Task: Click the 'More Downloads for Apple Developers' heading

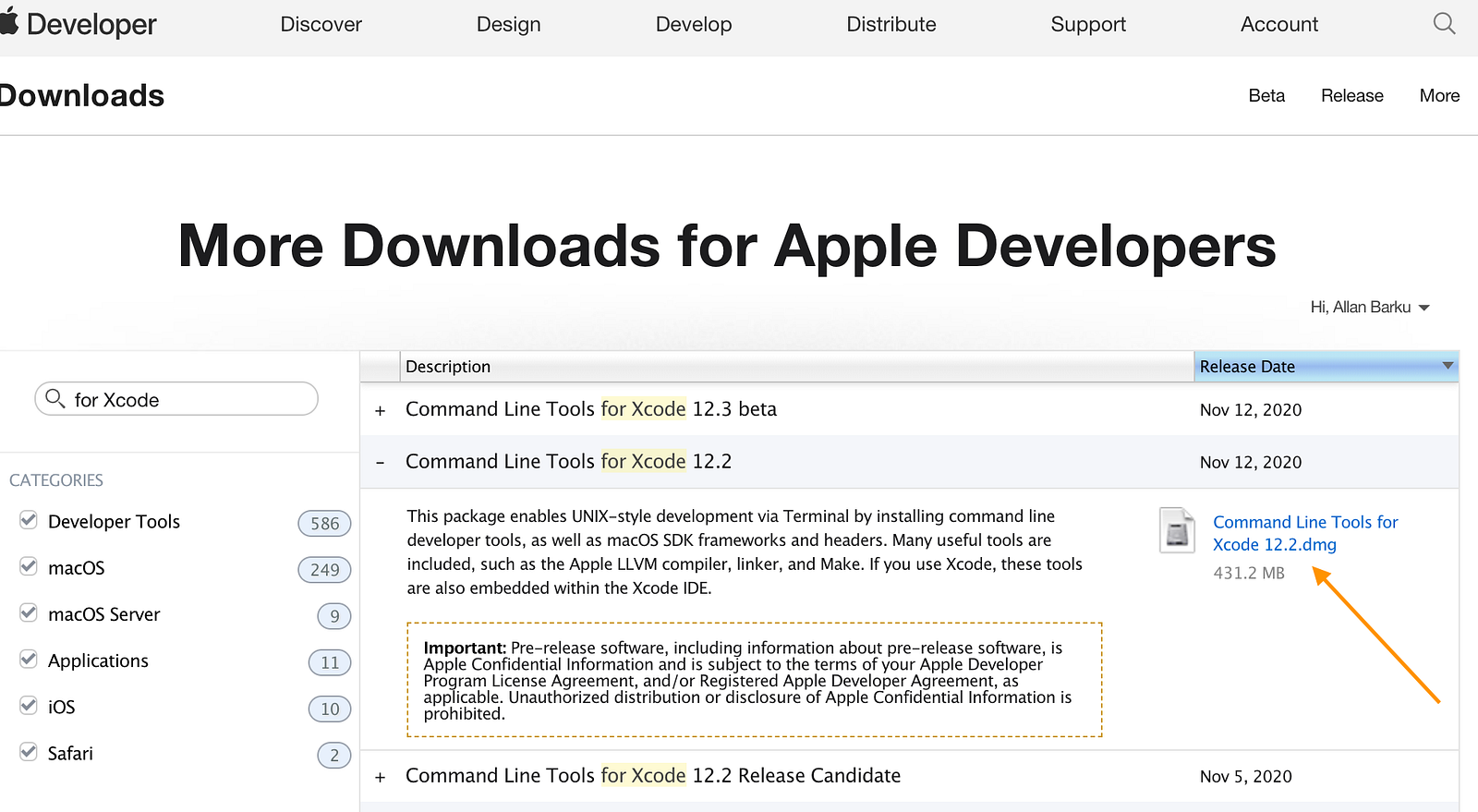Action: [727, 246]
